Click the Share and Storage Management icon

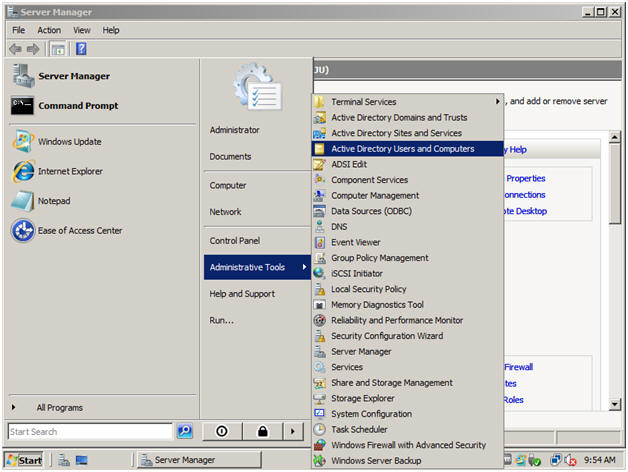(x=319, y=383)
